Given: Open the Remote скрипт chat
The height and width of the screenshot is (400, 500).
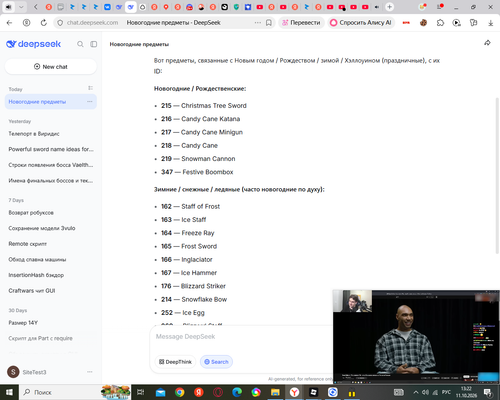Looking at the screenshot, I should (x=28, y=244).
